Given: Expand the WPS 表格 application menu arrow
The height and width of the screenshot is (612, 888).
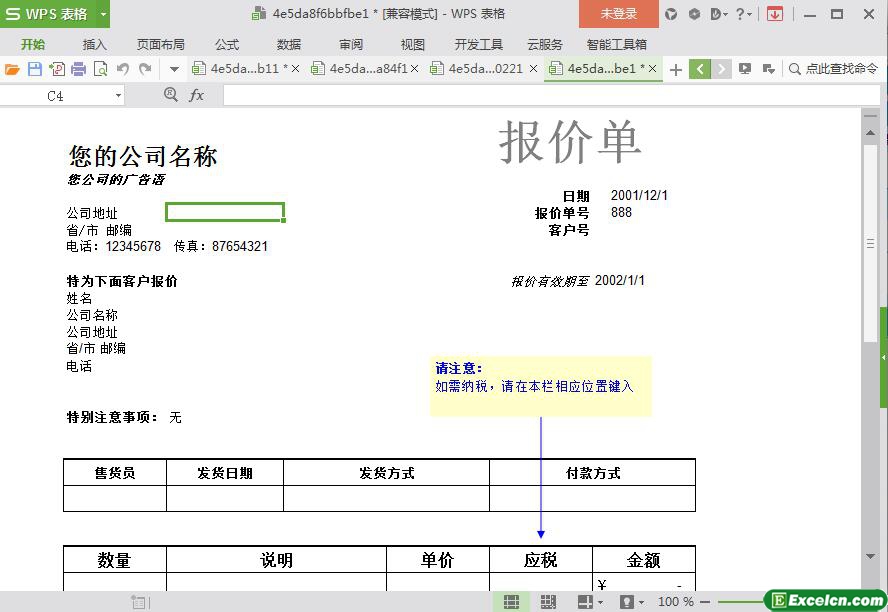Looking at the screenshot, I should click(x=103, y=15).
